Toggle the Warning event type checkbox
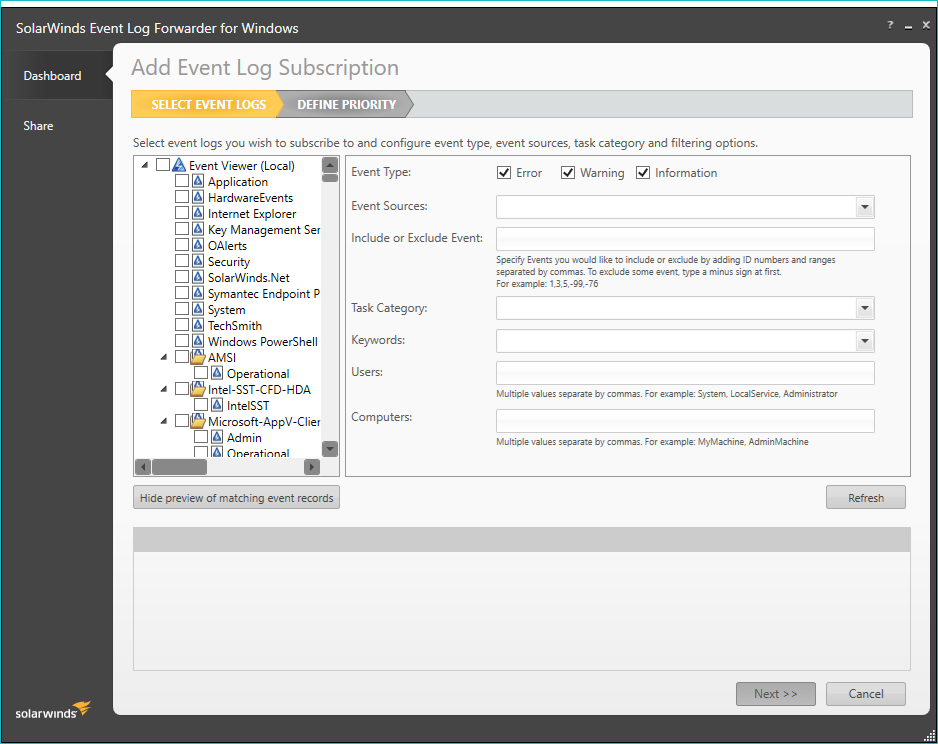Image resolution: width=938 pixels, height=744 pixels. coord(568,173)
